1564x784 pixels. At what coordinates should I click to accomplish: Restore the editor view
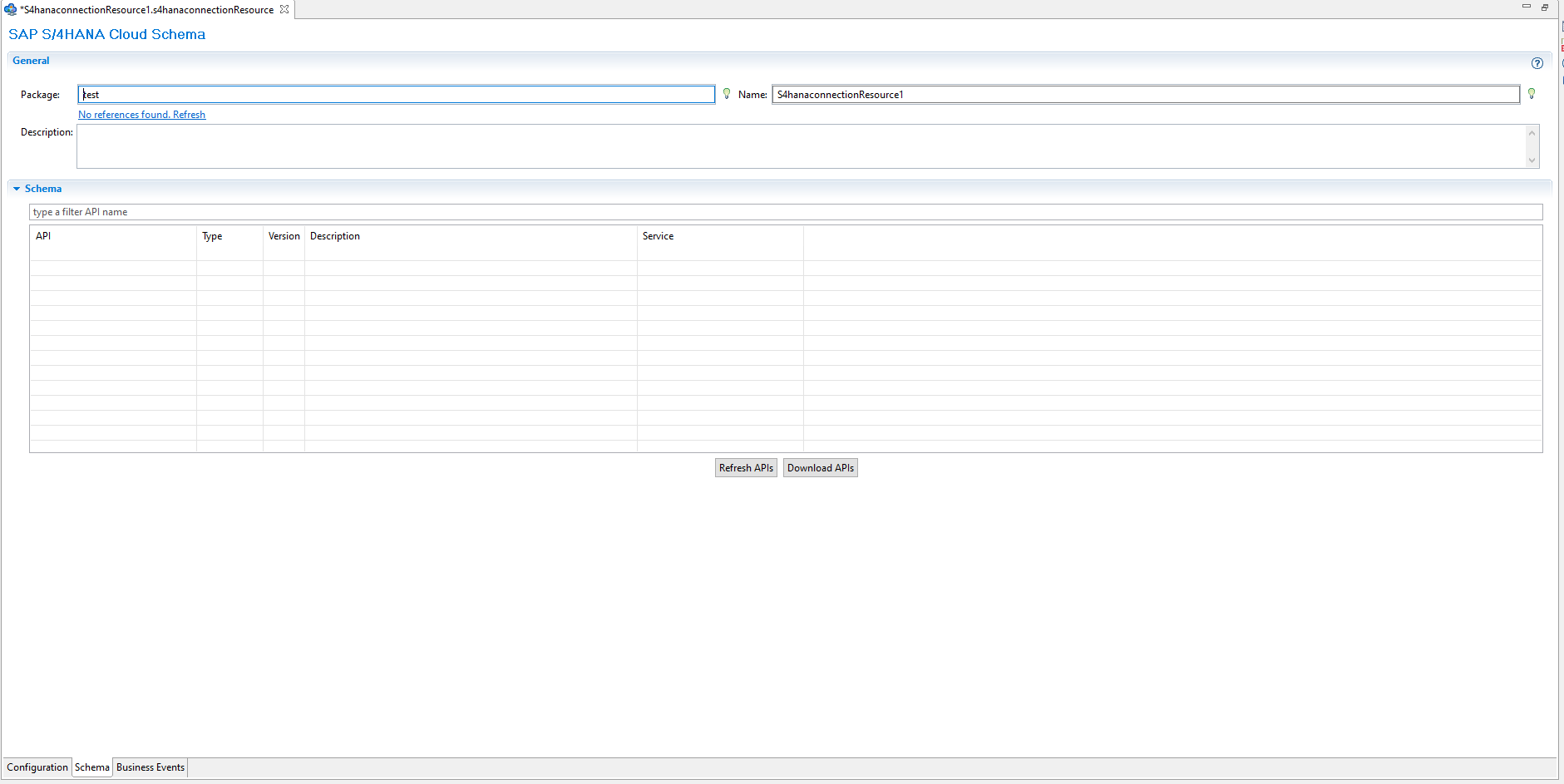(1545, 7)
